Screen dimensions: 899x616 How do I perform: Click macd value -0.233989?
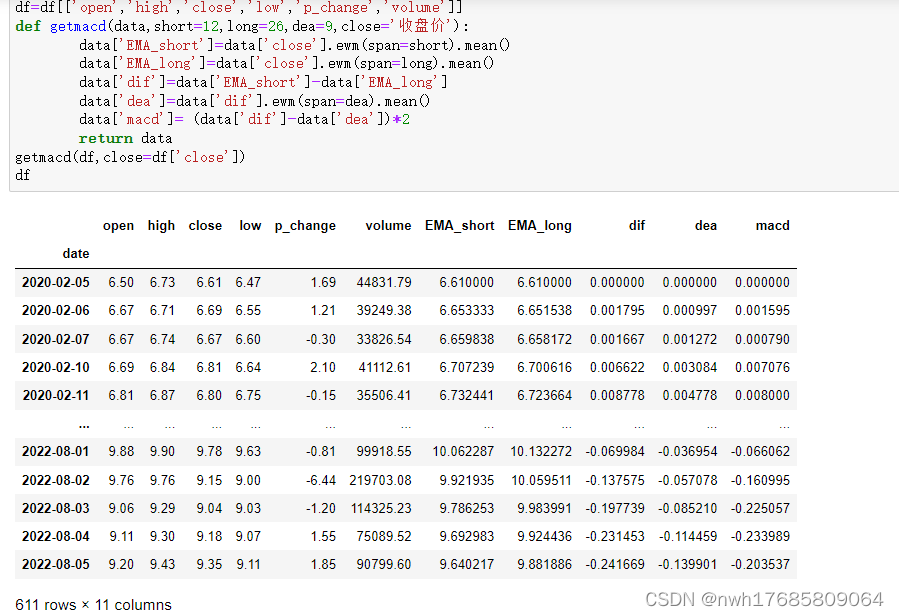point(760,536)
